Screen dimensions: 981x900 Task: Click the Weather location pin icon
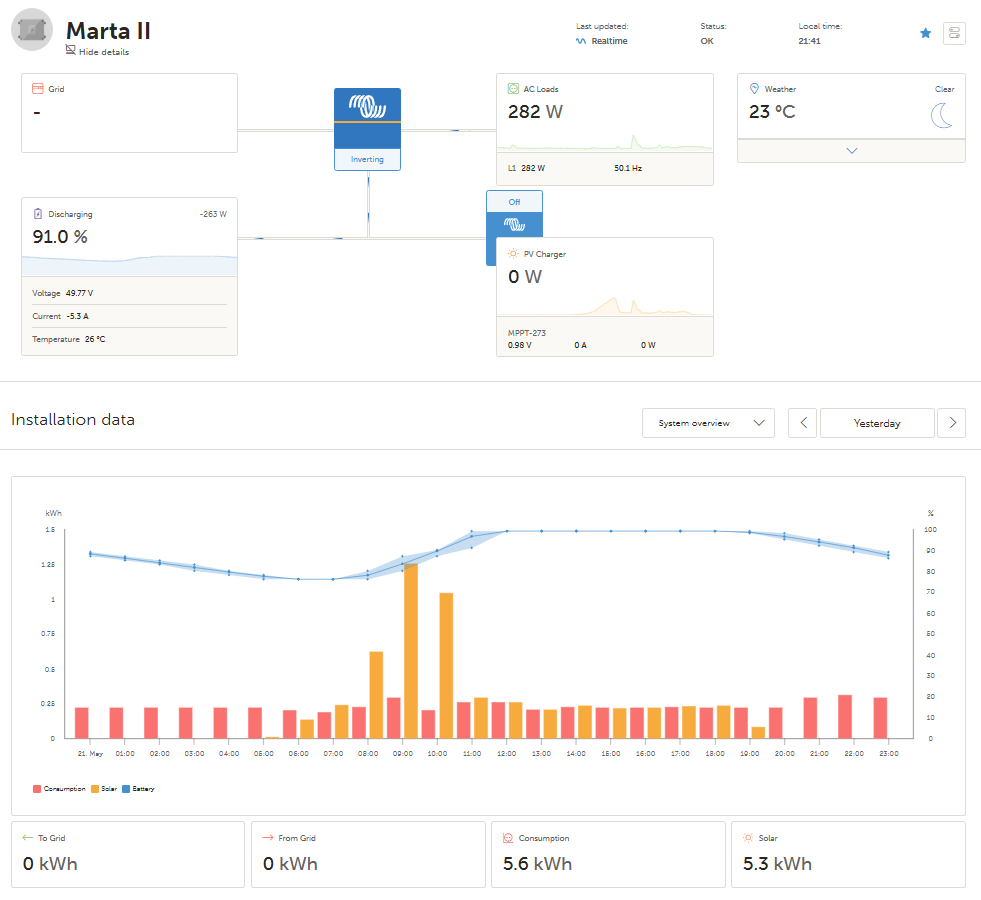click(755, 89)
